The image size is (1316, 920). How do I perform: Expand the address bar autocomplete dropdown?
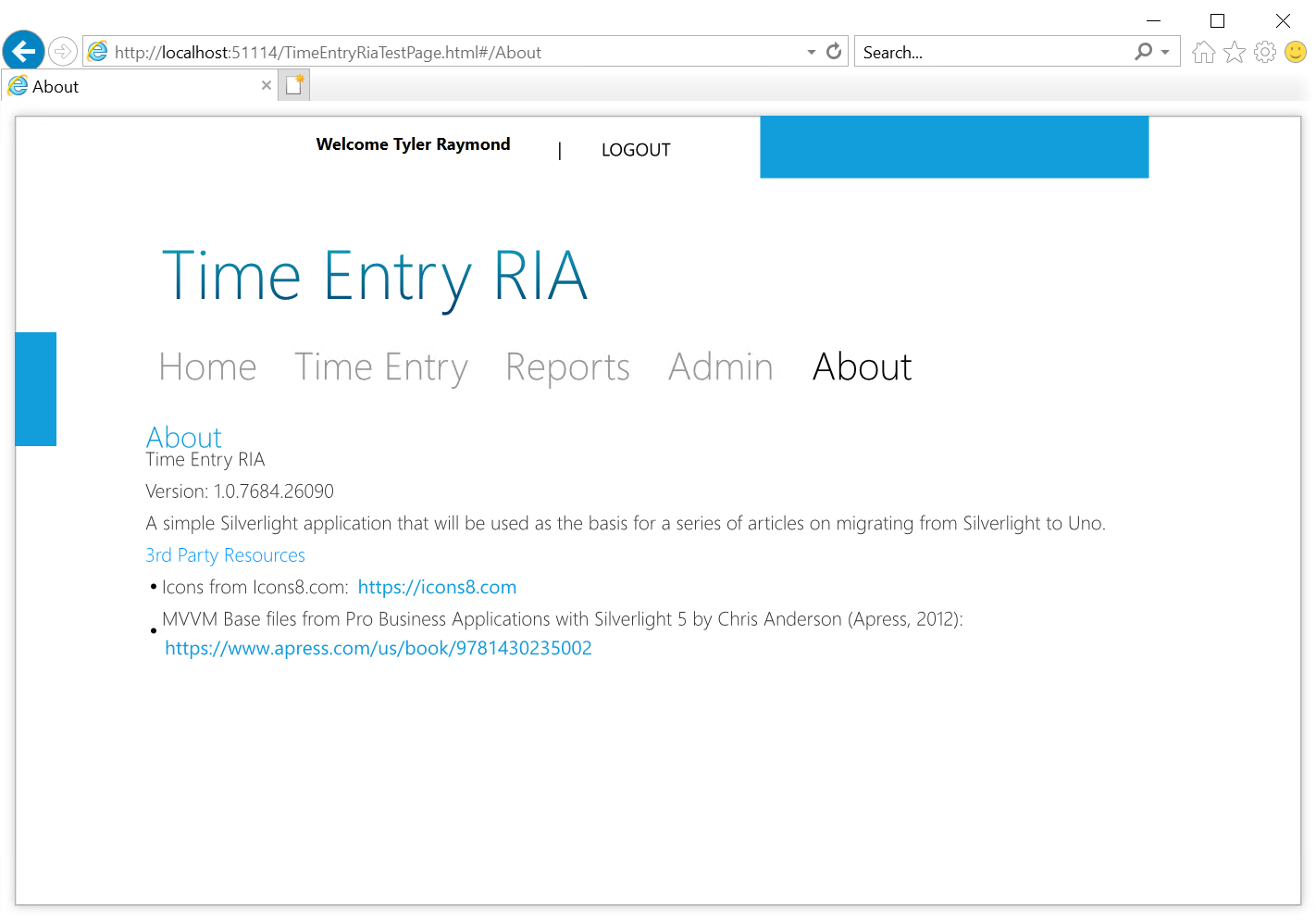[x=812, y=53]
